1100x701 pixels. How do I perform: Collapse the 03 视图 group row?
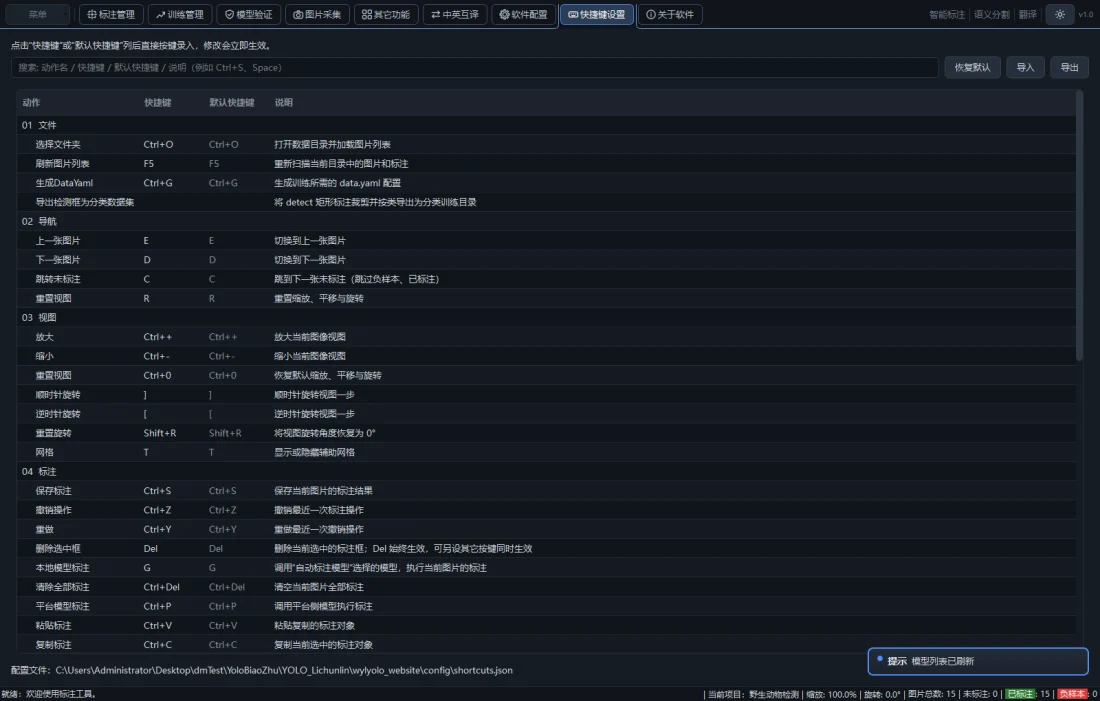pos(546,317)
